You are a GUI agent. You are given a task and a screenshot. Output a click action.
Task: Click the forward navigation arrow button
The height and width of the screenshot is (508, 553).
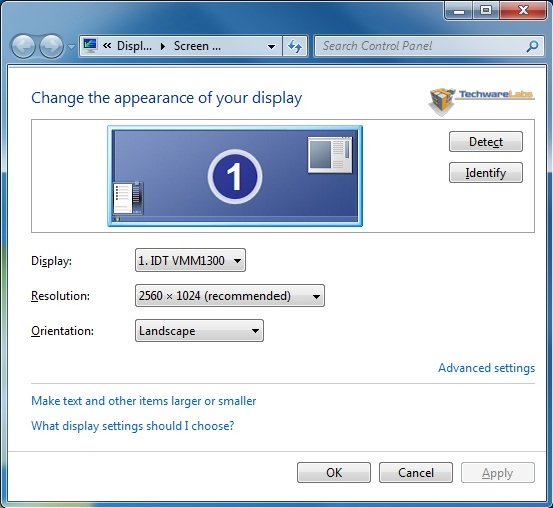point(51,46)
